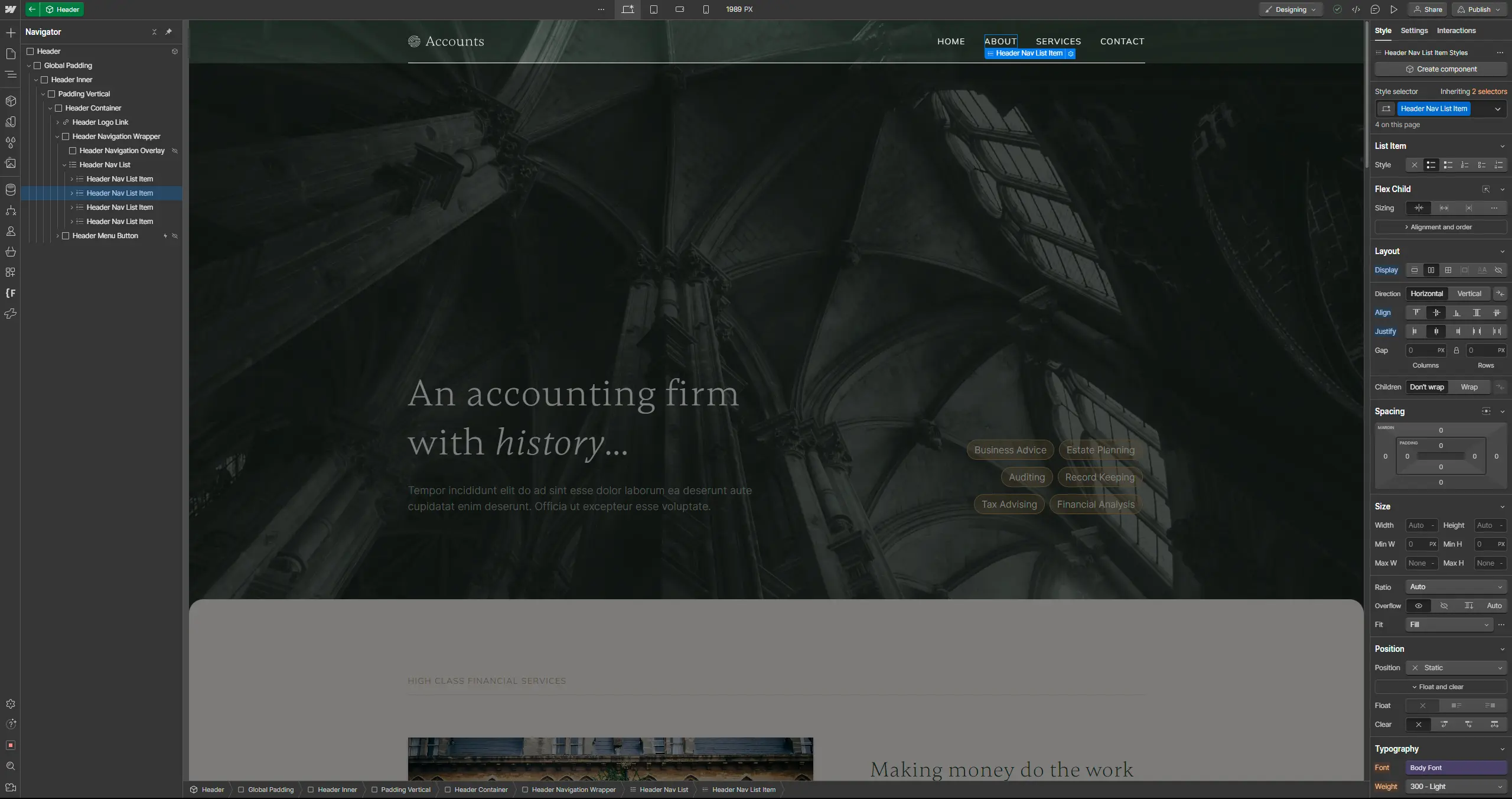
Task: Click the Preview play icon
Action: coord(1394,9)
